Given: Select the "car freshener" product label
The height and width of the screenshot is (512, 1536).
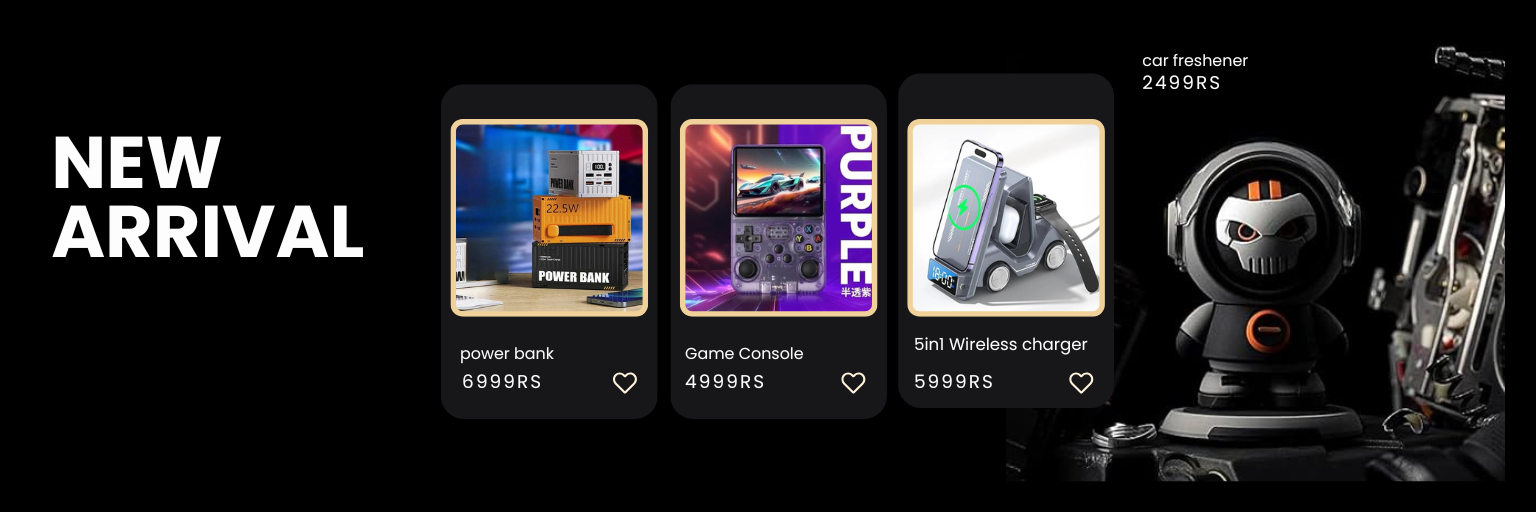Looking at the screenshot, I should (1195, 61).
